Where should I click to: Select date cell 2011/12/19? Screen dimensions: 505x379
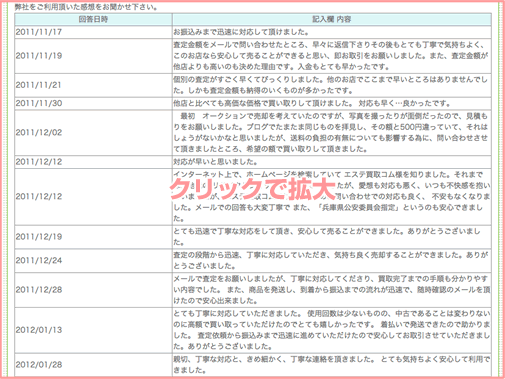(93, 237)
